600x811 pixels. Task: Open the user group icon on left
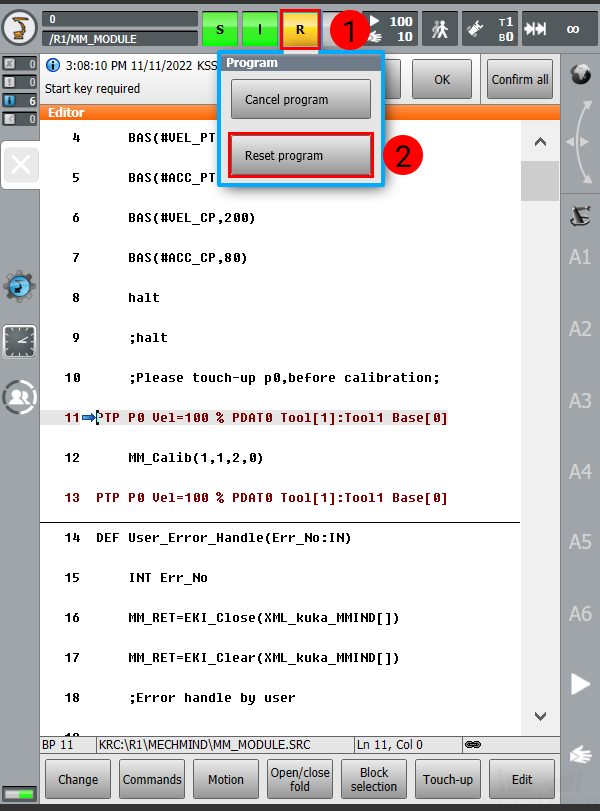pos(19,397)
